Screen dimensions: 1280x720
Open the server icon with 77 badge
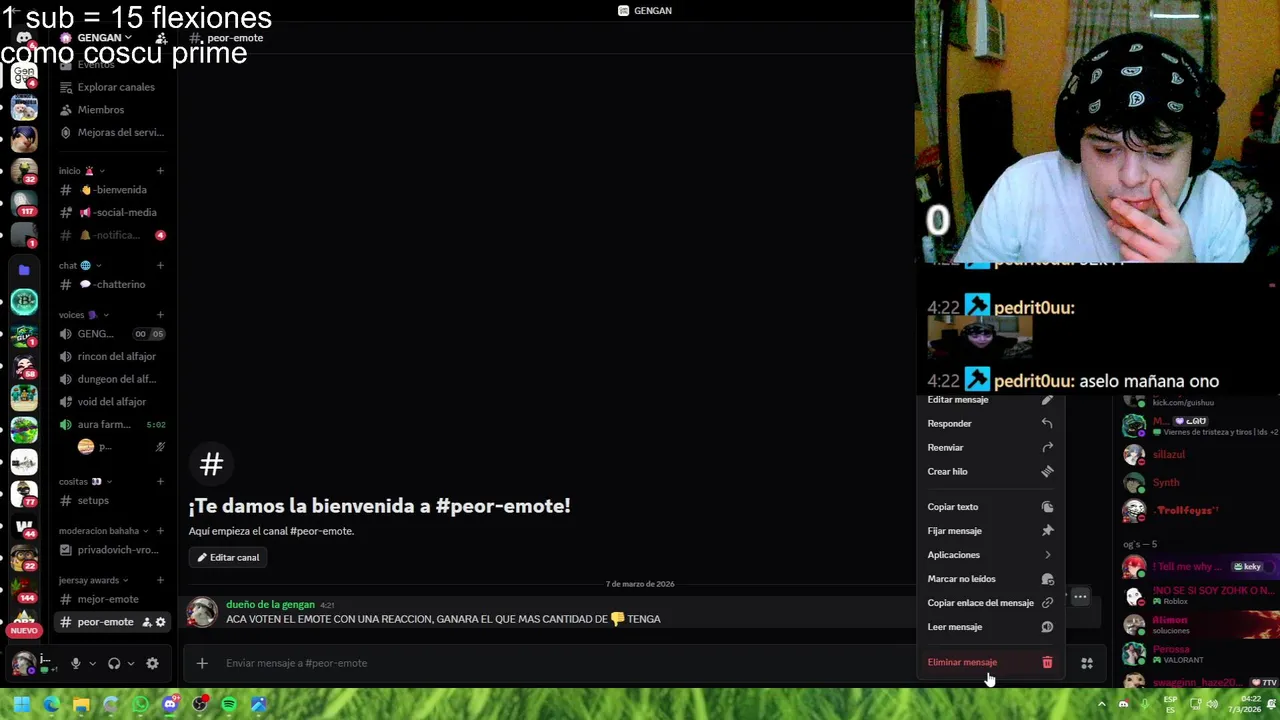click(24, 493)
